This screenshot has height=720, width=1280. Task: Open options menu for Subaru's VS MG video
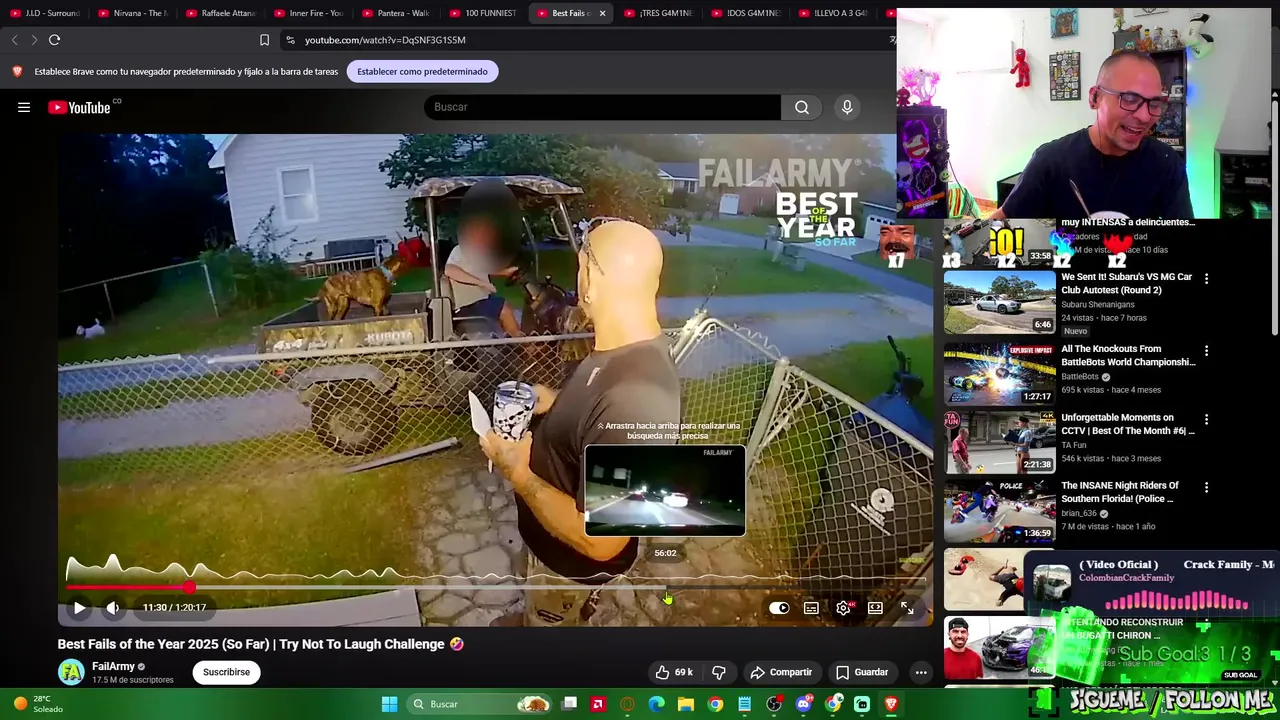pos(1206,279)
